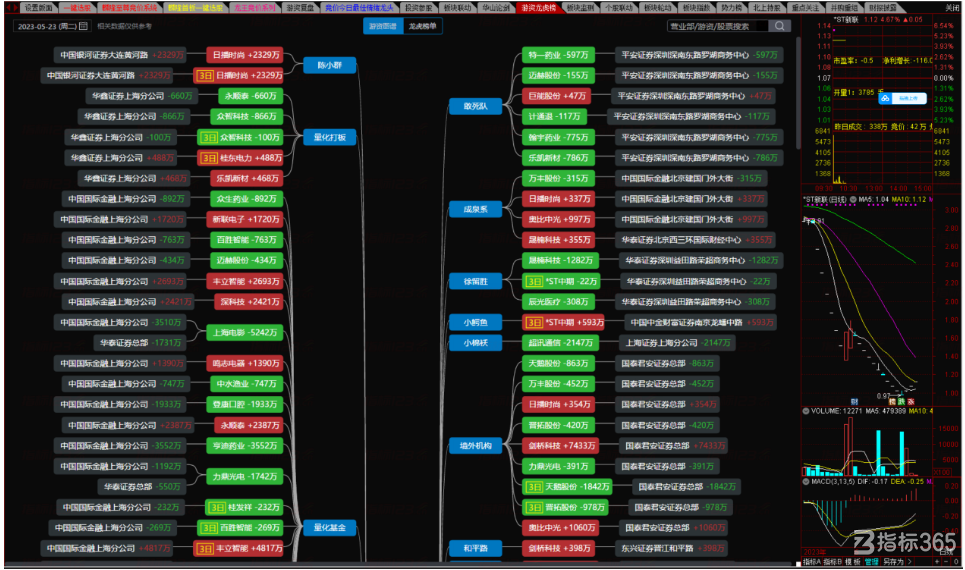Click the 指标B button
This screenshot has height=570, width=965.
click(x=832, y=561)
